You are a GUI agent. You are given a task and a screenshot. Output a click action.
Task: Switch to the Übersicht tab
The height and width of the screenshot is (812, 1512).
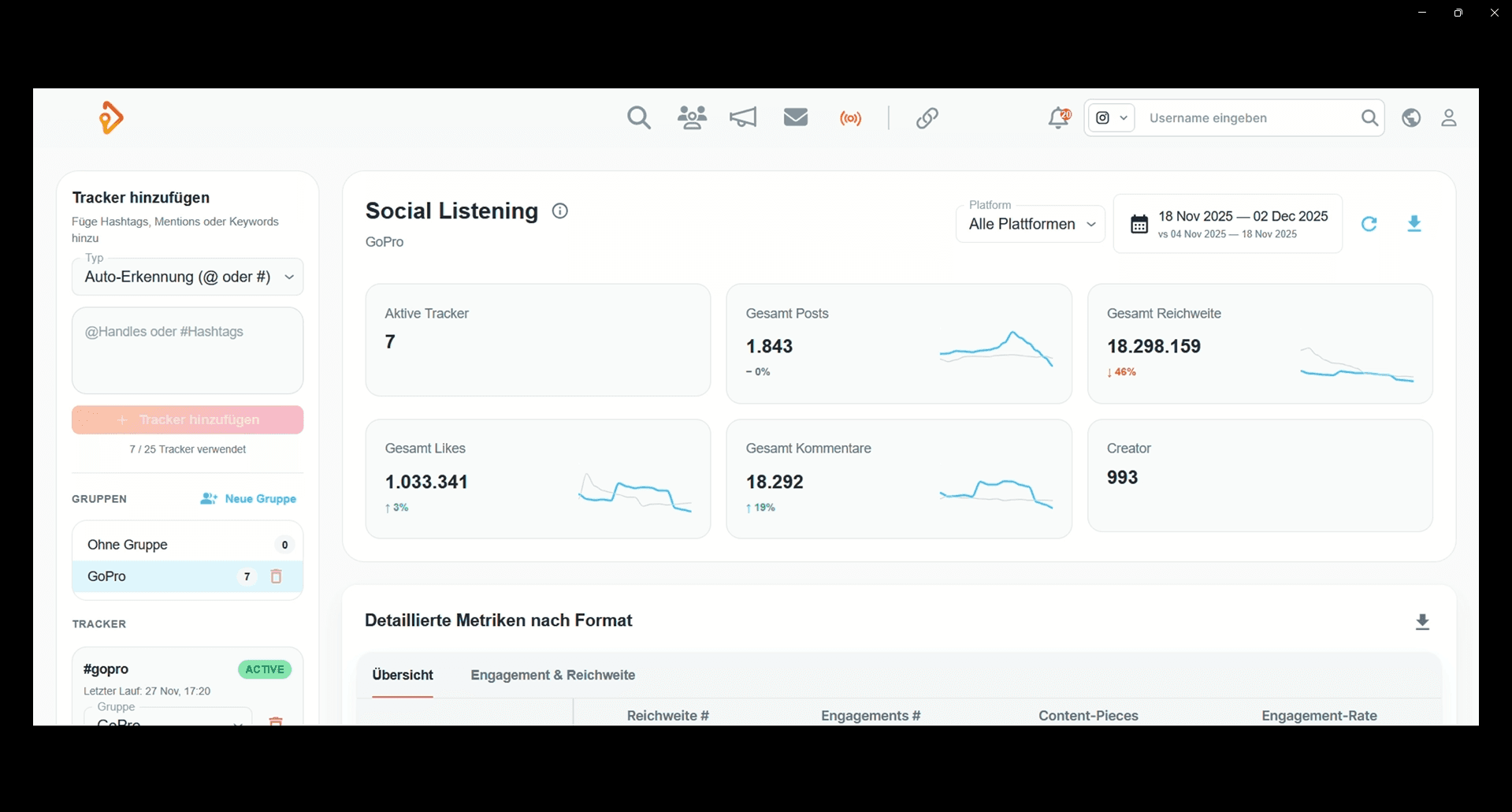[403, 675]
